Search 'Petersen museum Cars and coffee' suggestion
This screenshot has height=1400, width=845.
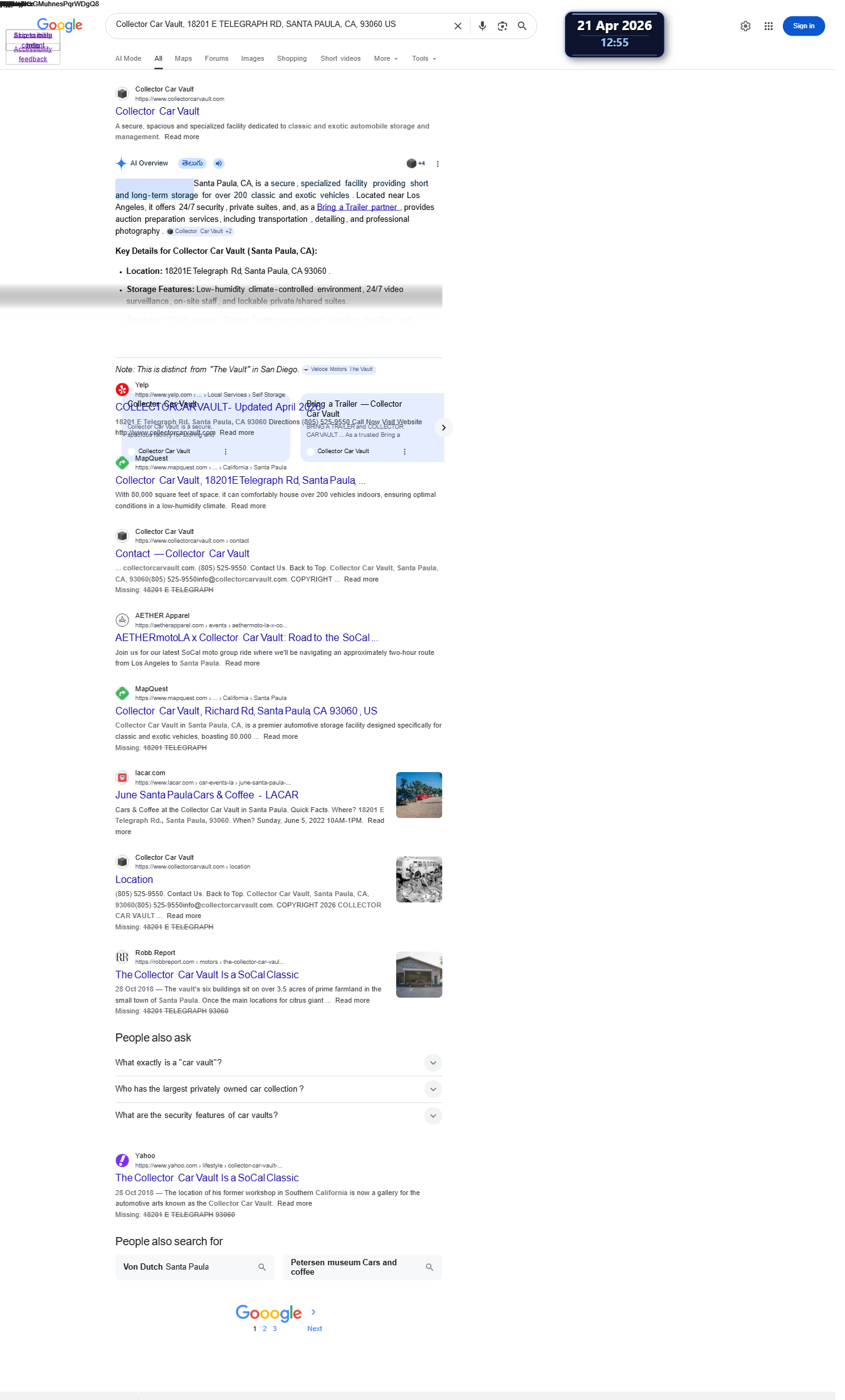pyautogui.click(x=362, y=1267)
